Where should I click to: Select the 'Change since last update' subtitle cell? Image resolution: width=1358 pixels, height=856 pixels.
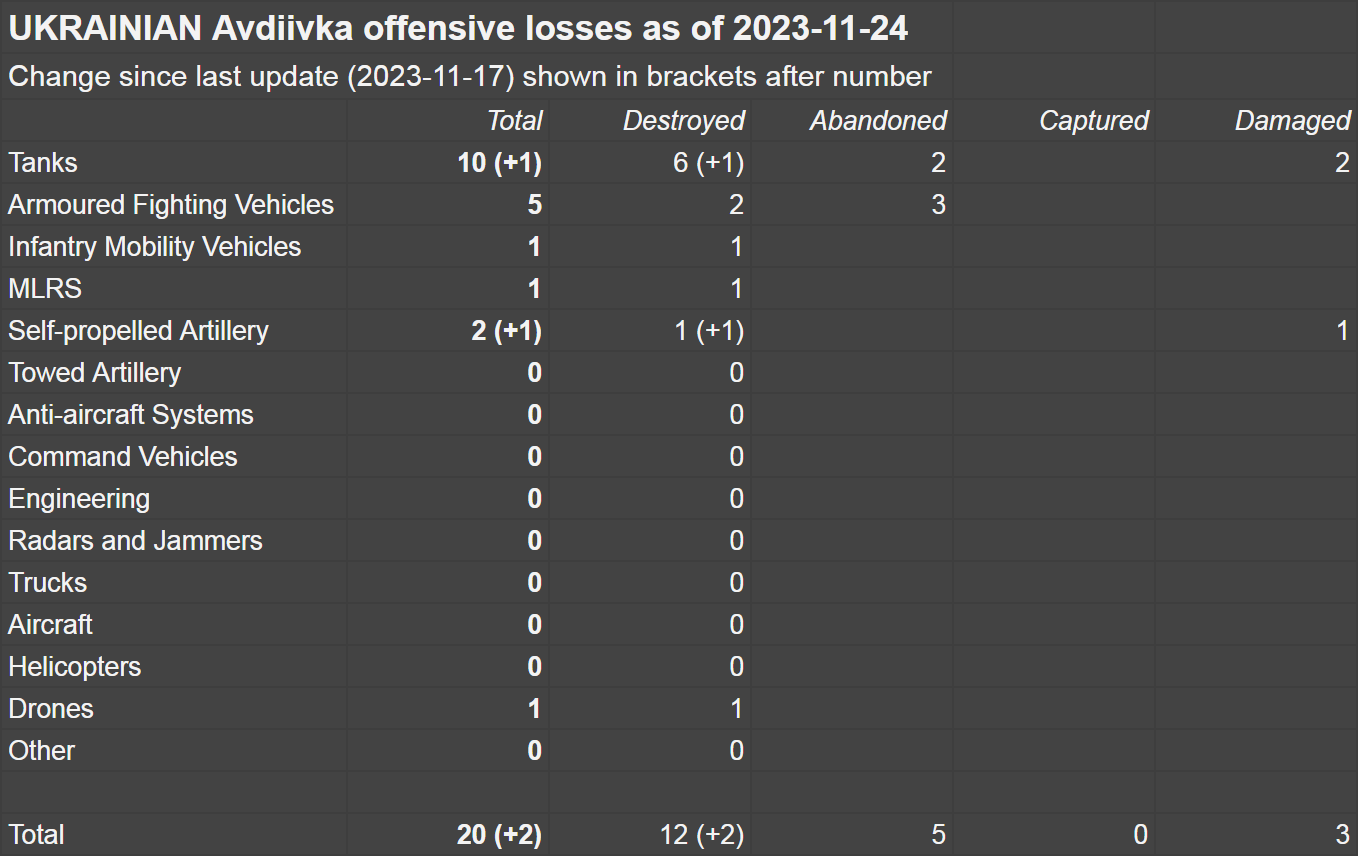click(470, 76)
